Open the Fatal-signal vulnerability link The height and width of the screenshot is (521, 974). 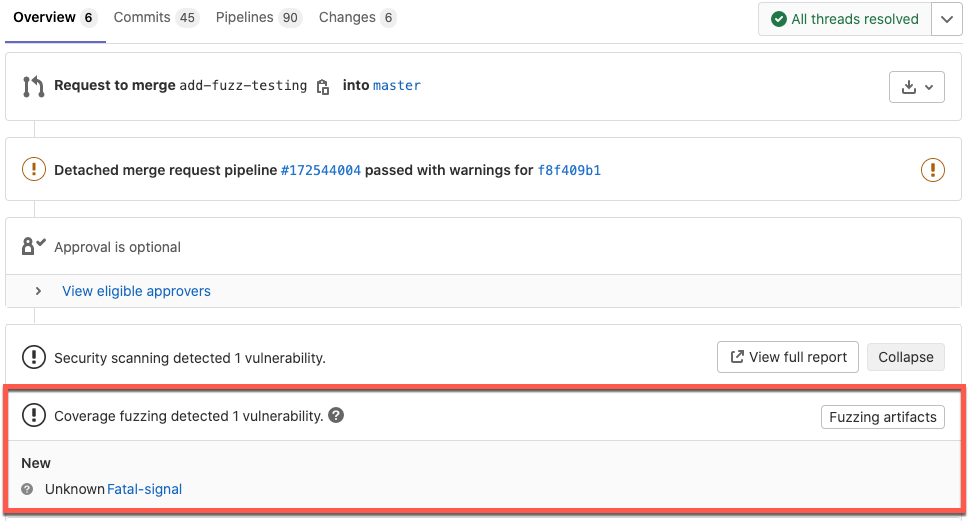click(145, 489)
